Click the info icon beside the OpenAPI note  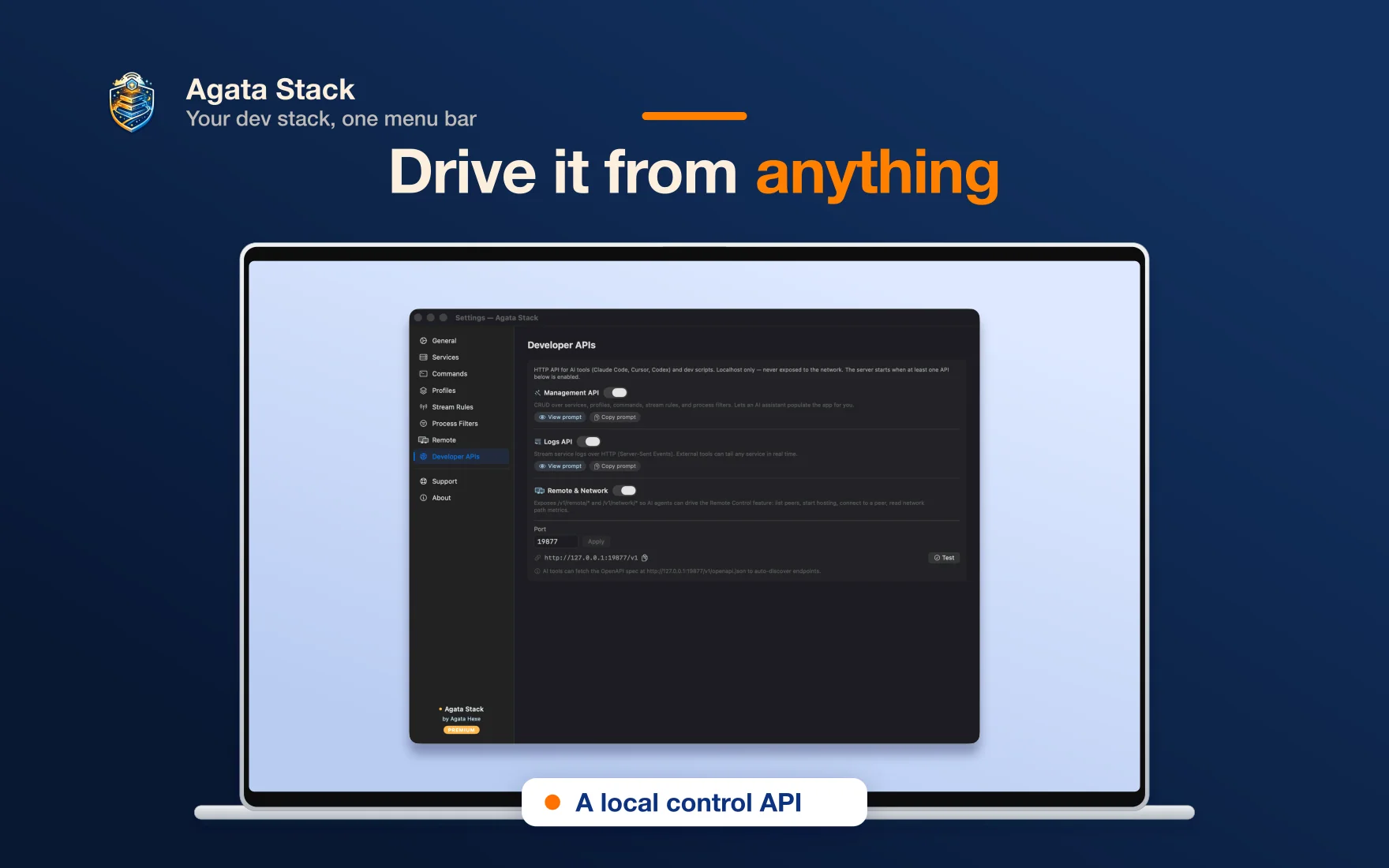pos(537,571)
